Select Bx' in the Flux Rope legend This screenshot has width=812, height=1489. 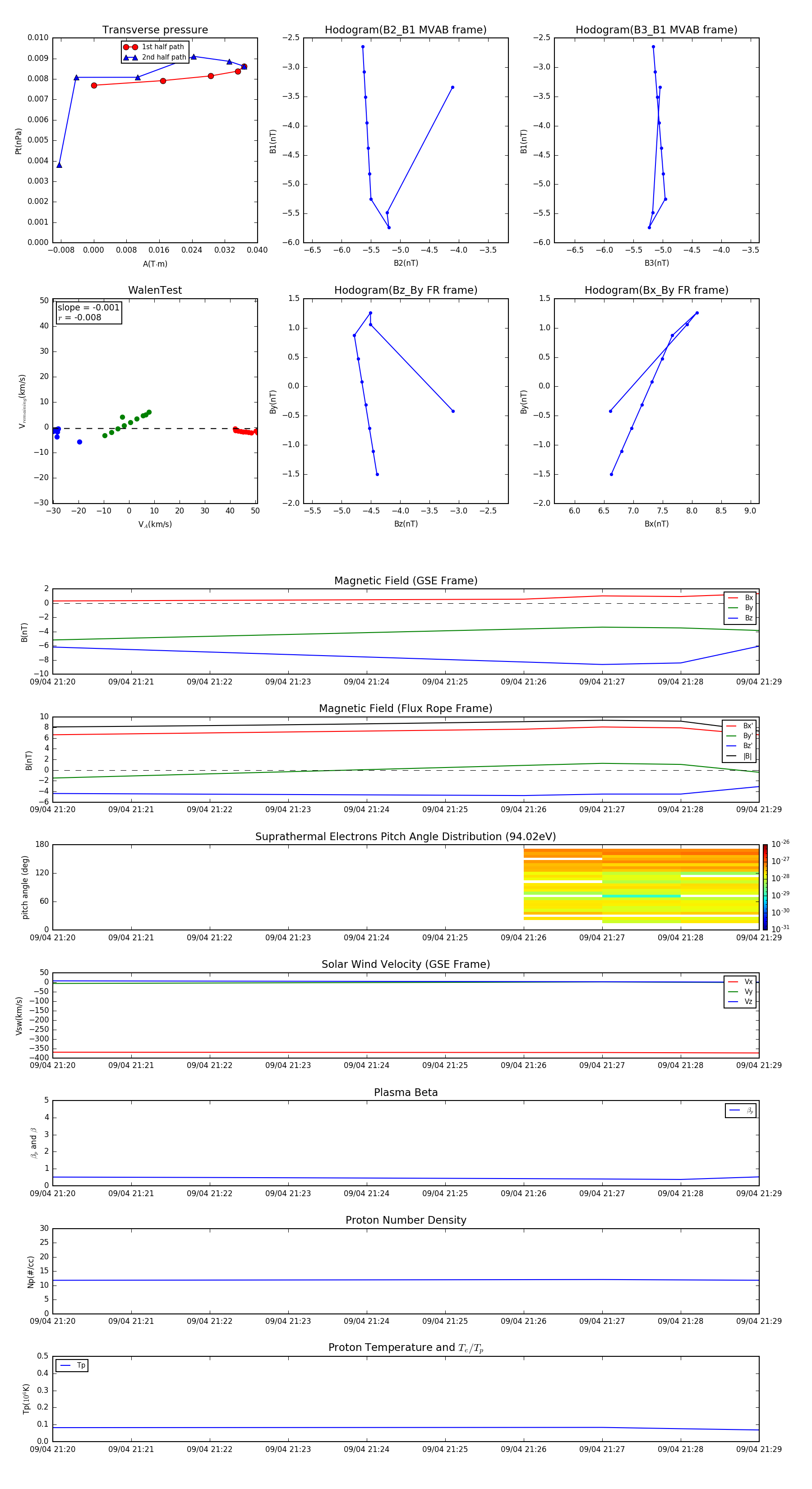pyautogui.click(x=740, y=726)
